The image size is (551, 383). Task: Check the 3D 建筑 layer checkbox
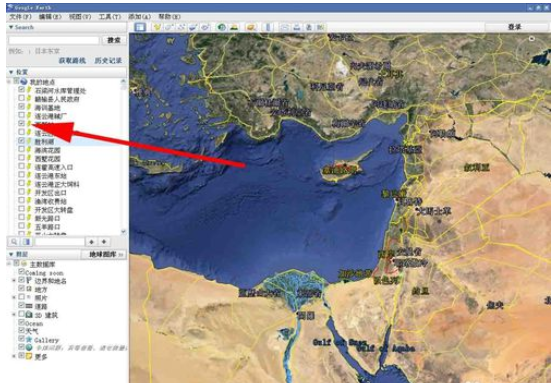point(22,313)
